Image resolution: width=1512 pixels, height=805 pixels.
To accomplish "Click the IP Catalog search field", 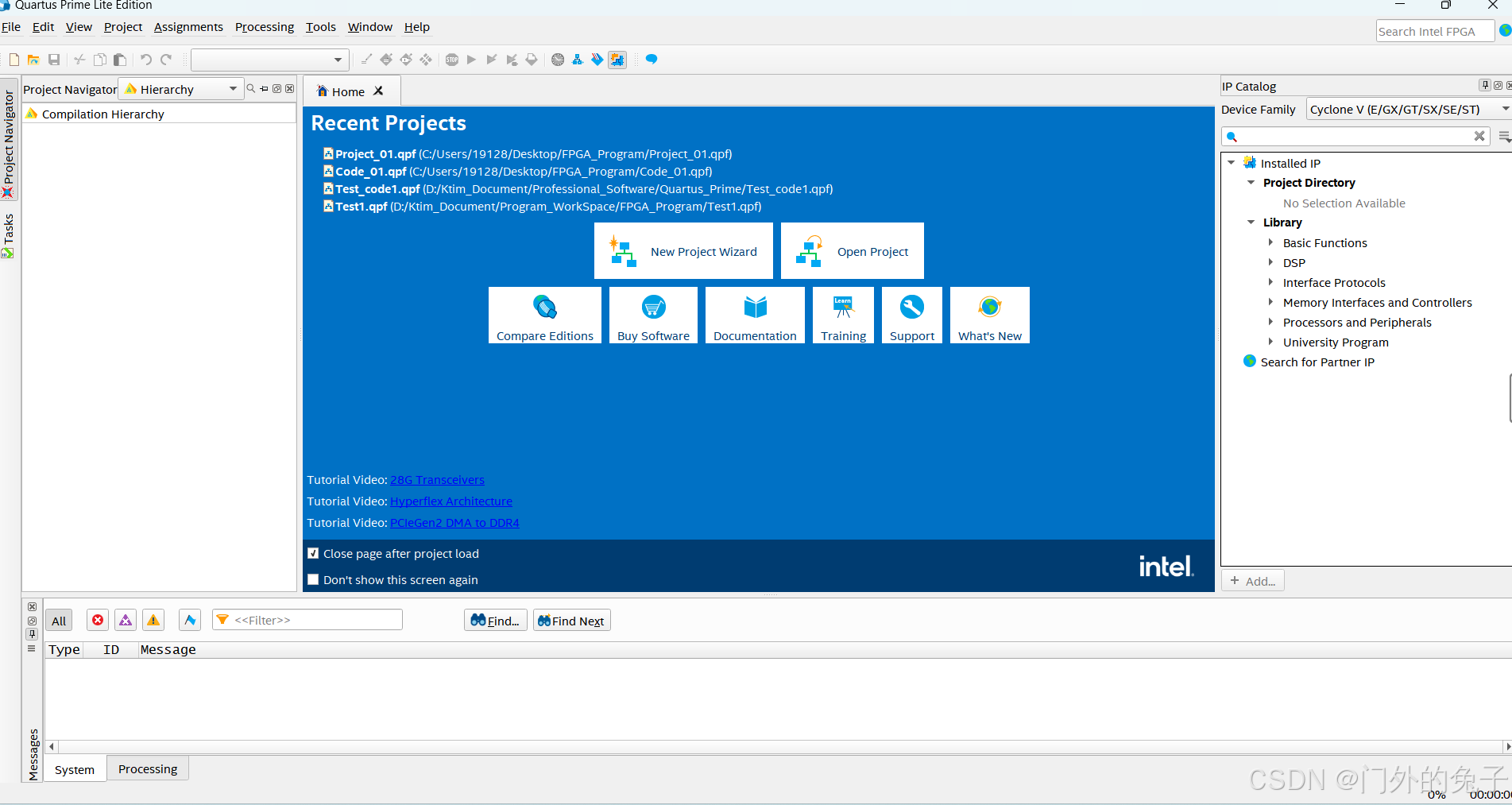I will (1355, 137).
